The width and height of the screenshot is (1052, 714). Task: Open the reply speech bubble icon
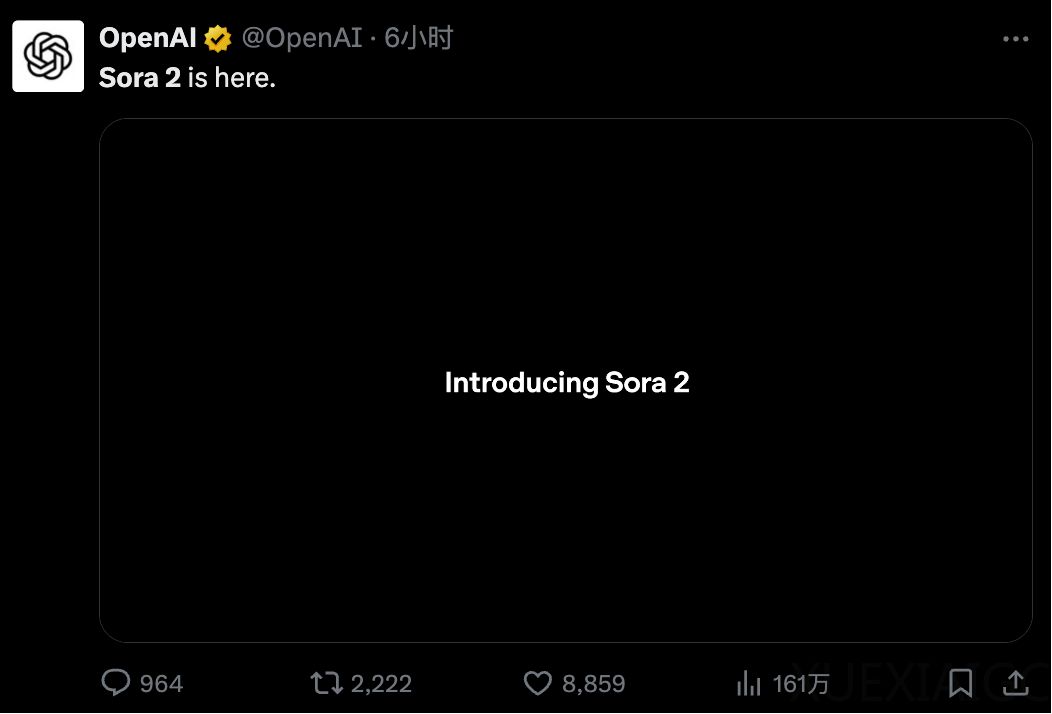tap(116, 683)
